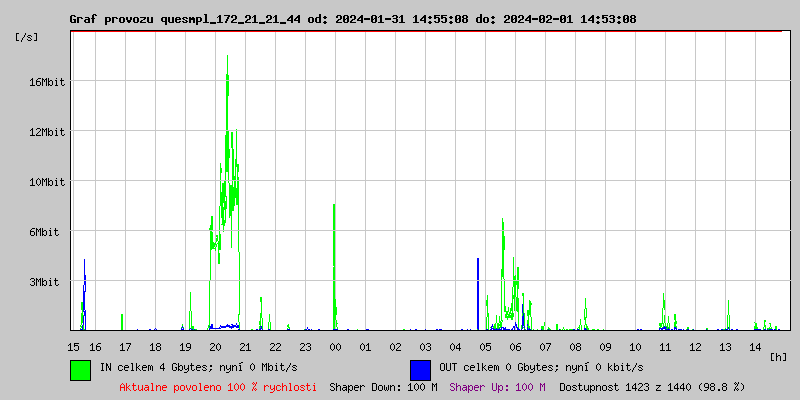Select the 'Shaper Down: 100 M' text
Image resolution: width=800 pixels, height=400 pixels.
click(383, 386)
